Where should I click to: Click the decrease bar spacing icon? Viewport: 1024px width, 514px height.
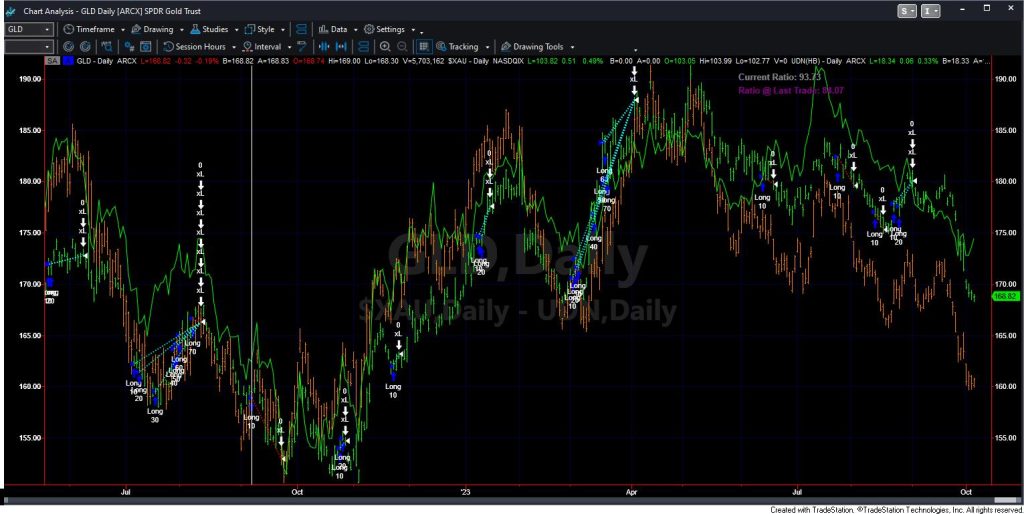pyautogui.click(x=341, y=47)
